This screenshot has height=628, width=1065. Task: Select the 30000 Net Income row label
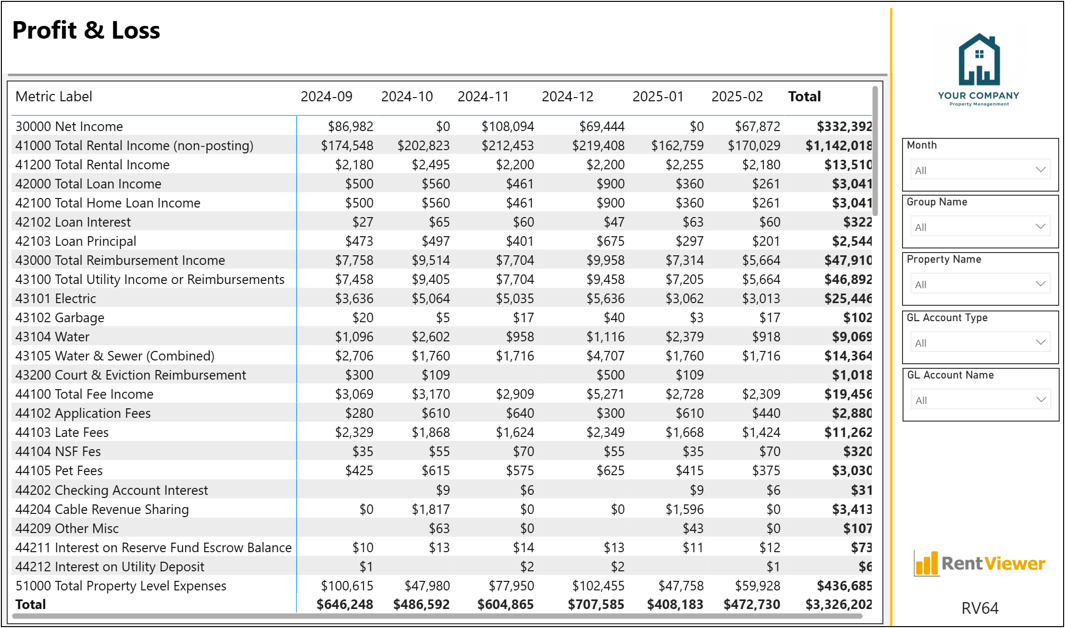click(x=69, y=126)
